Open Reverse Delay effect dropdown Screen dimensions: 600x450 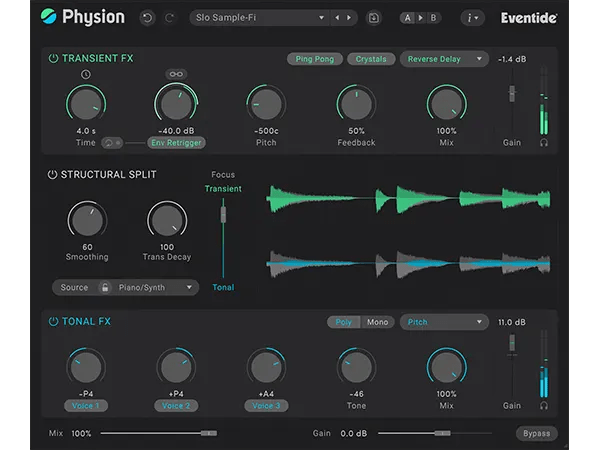[444, 59]
